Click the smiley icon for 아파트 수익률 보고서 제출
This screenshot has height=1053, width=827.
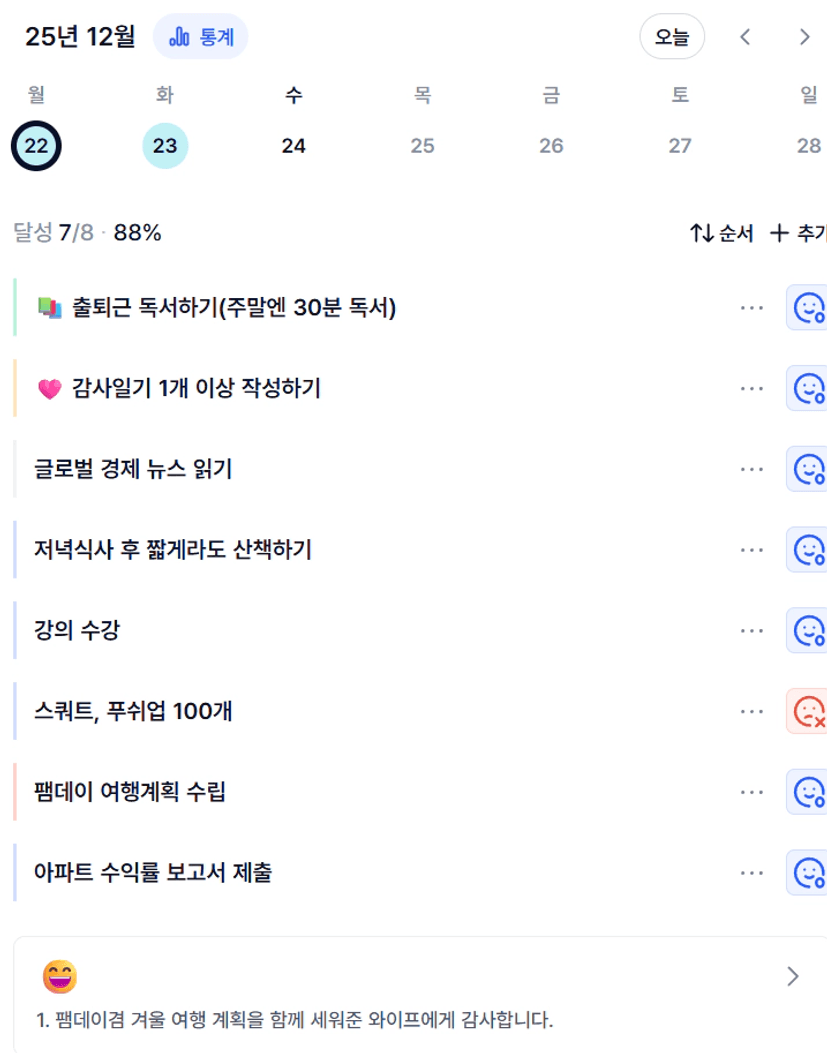807,873
